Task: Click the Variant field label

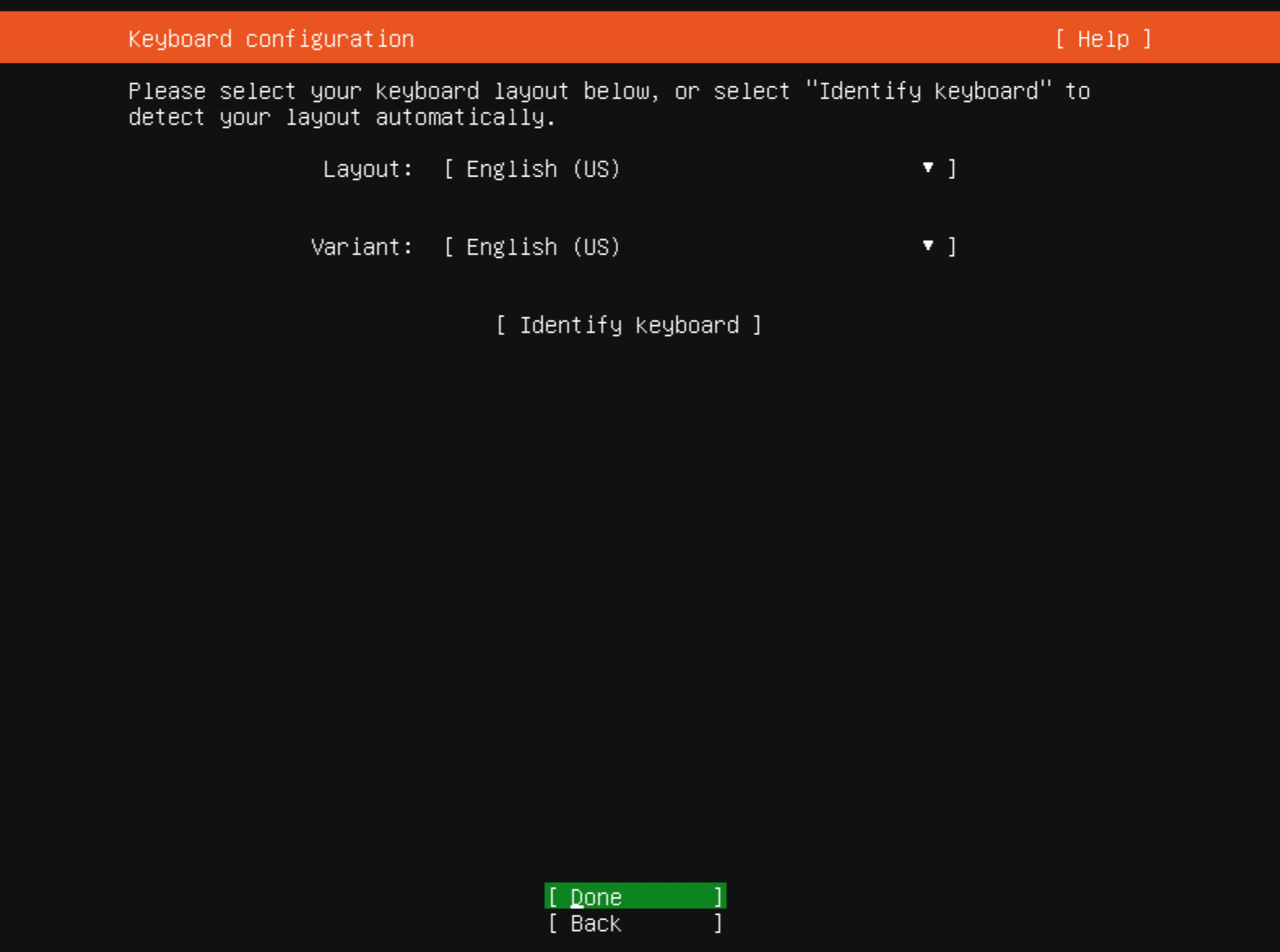Action: pyautogui.click(x=362, y=247)
